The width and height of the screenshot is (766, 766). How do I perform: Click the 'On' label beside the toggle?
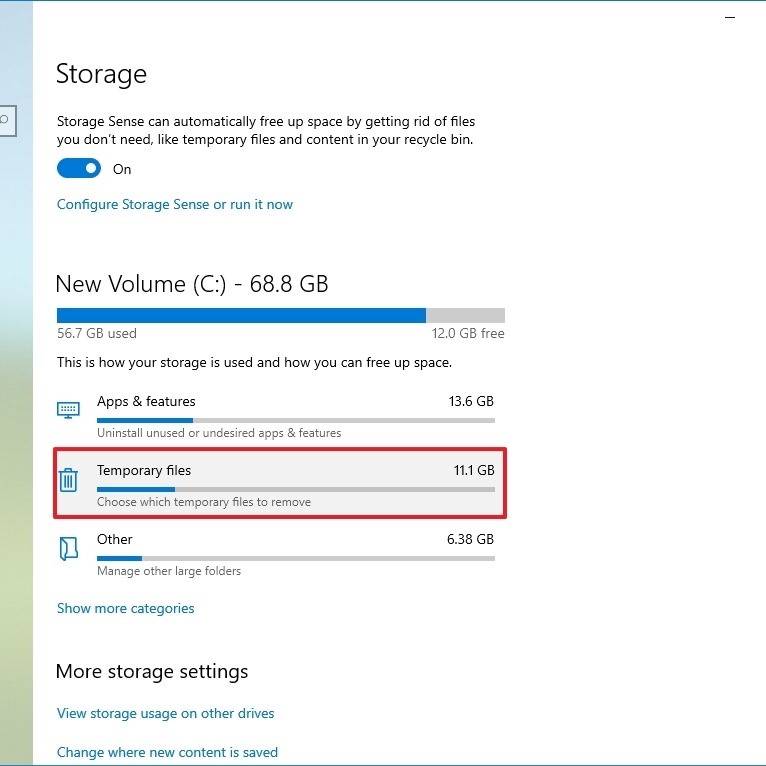point(122,169)
